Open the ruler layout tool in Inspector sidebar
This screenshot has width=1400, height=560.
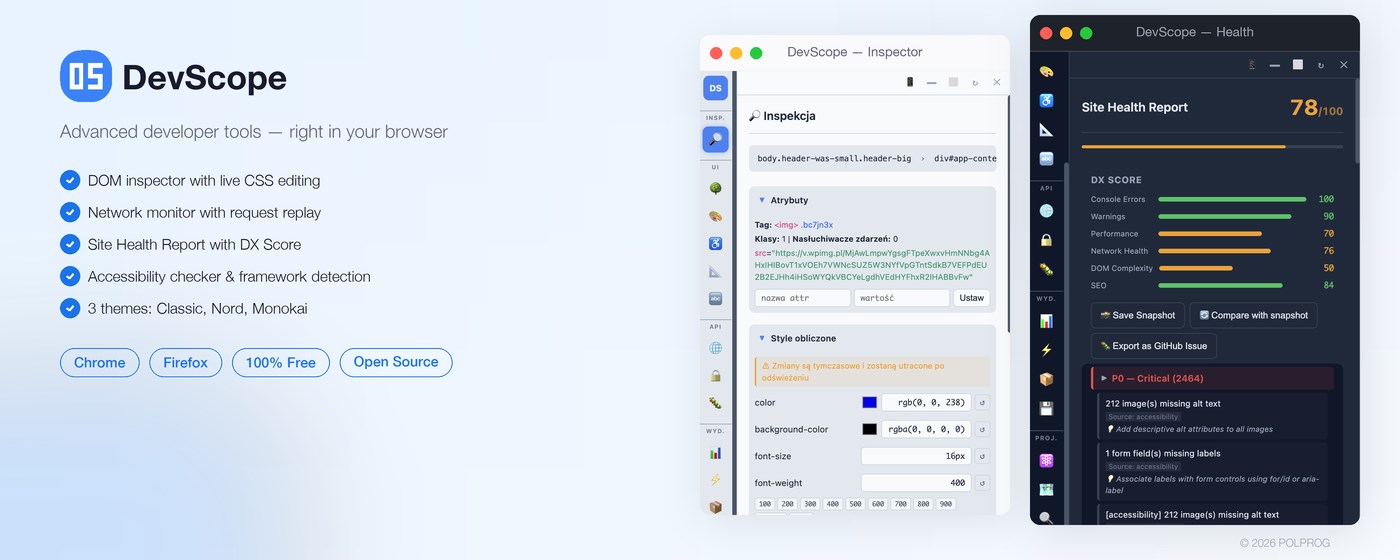715,271
